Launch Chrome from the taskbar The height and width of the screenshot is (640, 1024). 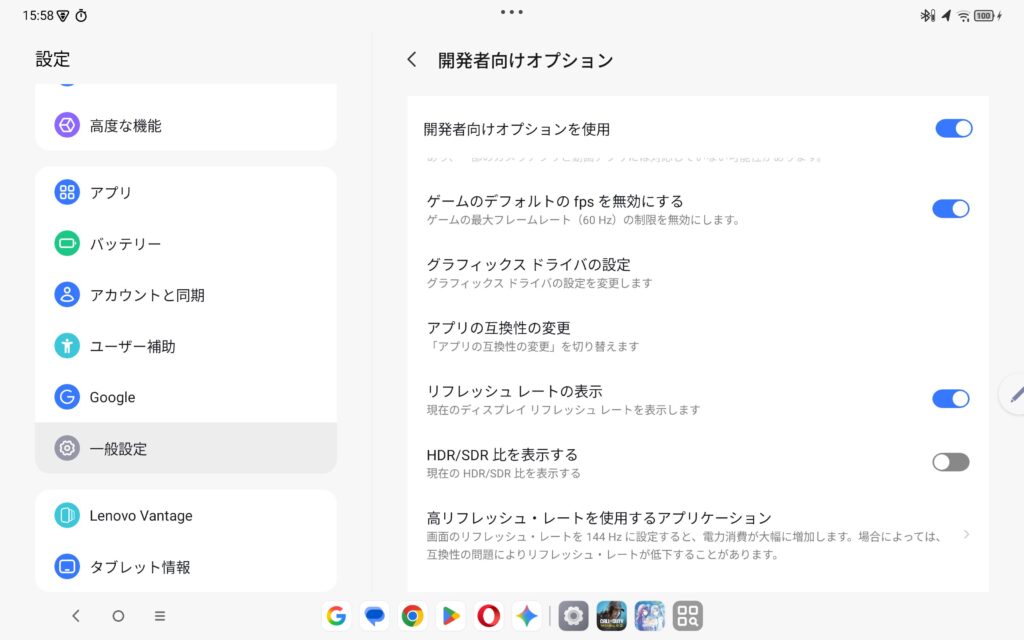pyautogui.click(x=412, y=616)
